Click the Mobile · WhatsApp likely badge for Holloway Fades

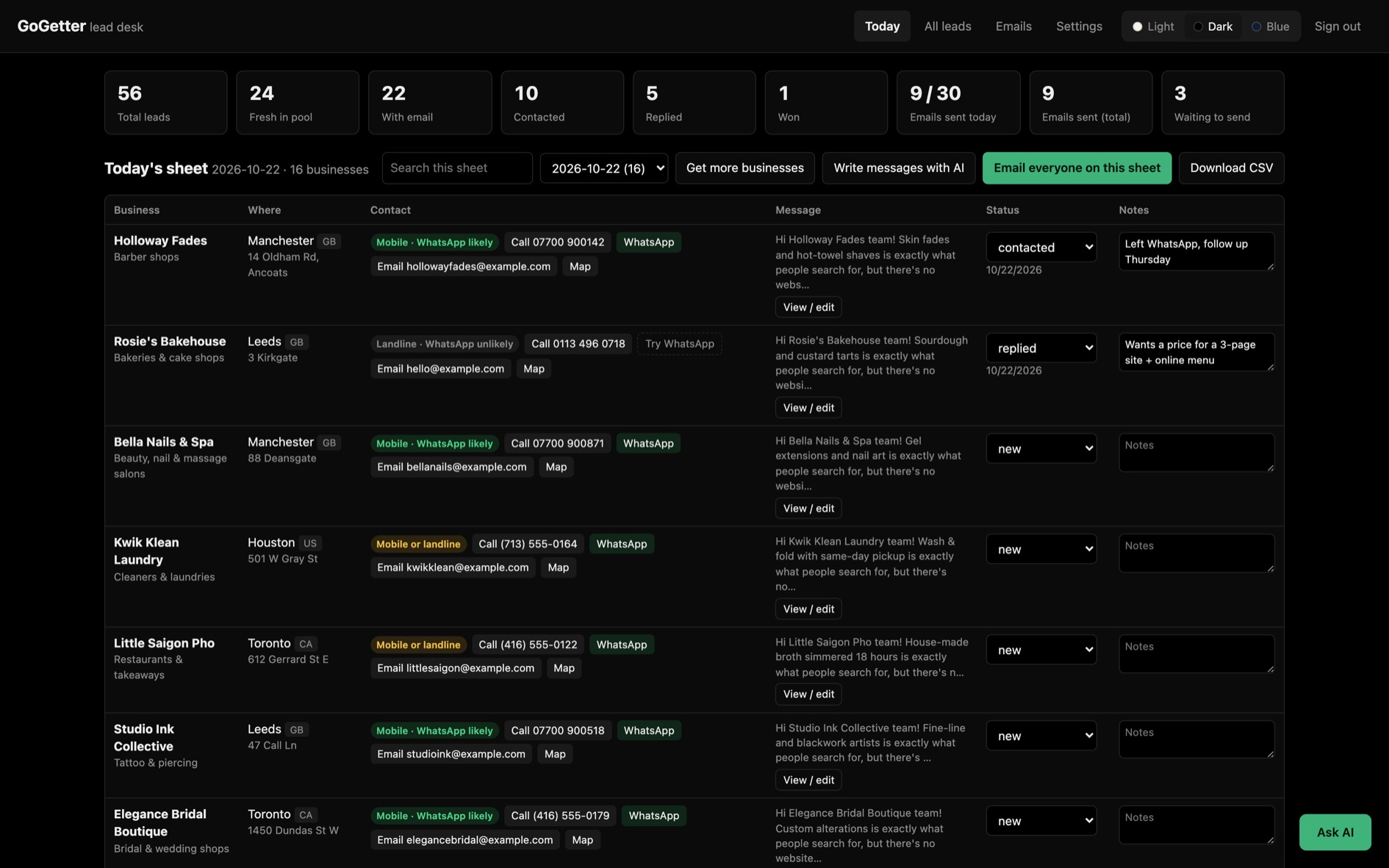click(434, 243)
